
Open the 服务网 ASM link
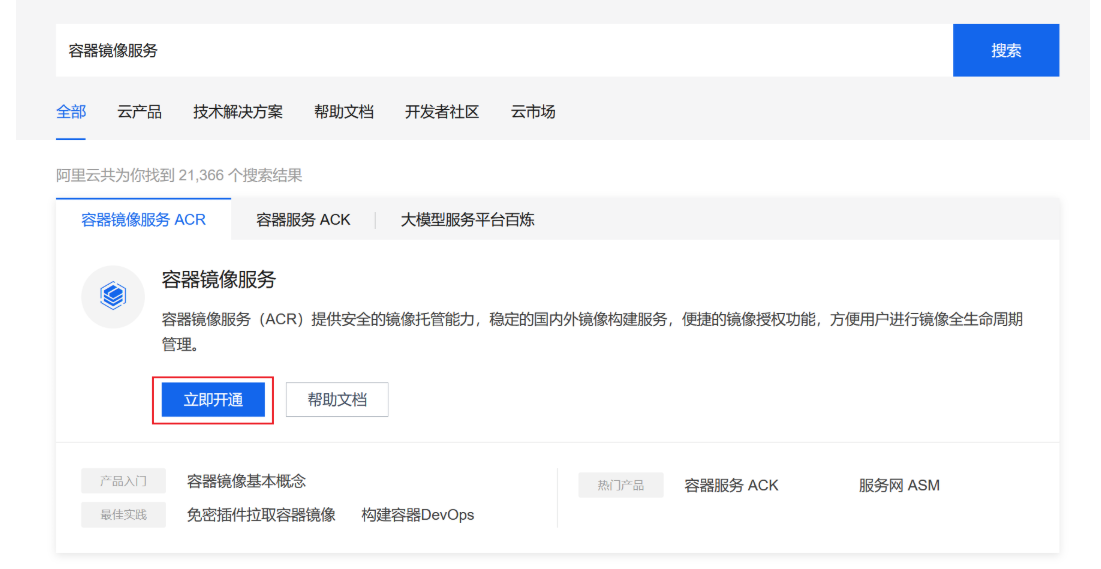click(x=899, y=485)
